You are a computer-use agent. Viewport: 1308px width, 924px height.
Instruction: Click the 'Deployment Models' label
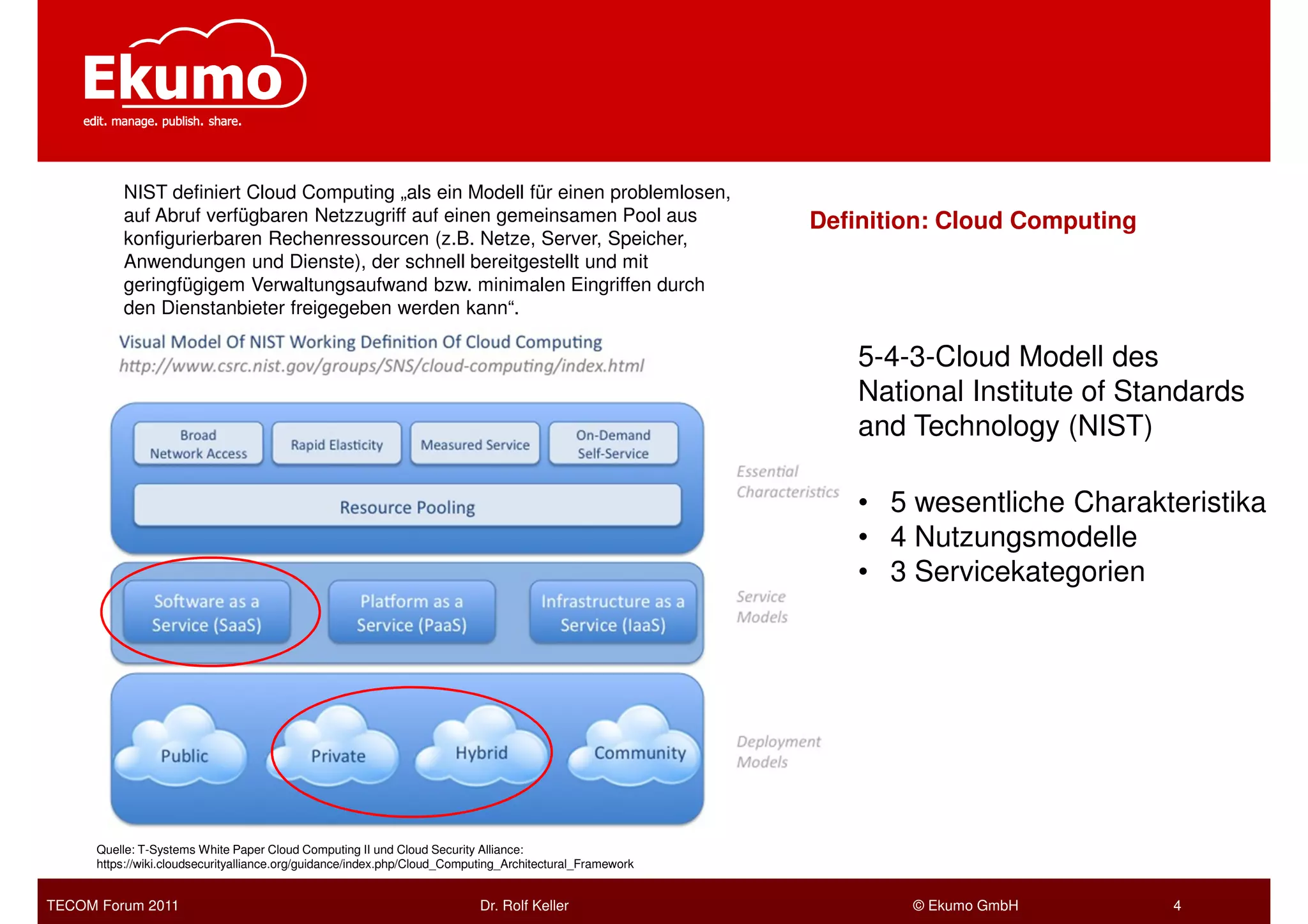[779, 752]
